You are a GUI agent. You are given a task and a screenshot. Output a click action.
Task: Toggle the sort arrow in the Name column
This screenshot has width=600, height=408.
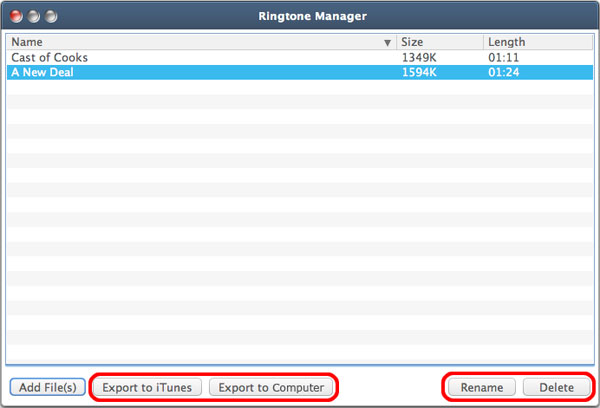(387, 43)
